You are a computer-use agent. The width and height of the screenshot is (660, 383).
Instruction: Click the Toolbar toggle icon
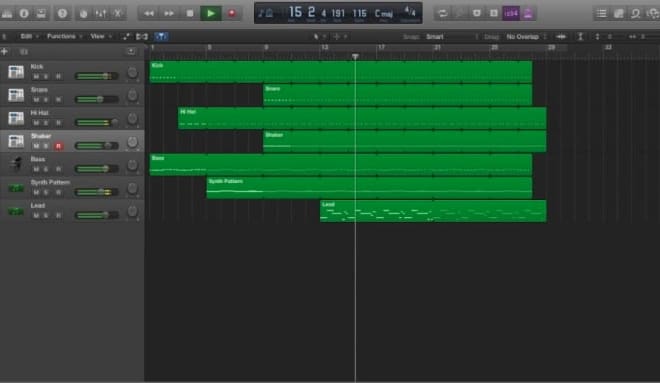click(41, 13)
